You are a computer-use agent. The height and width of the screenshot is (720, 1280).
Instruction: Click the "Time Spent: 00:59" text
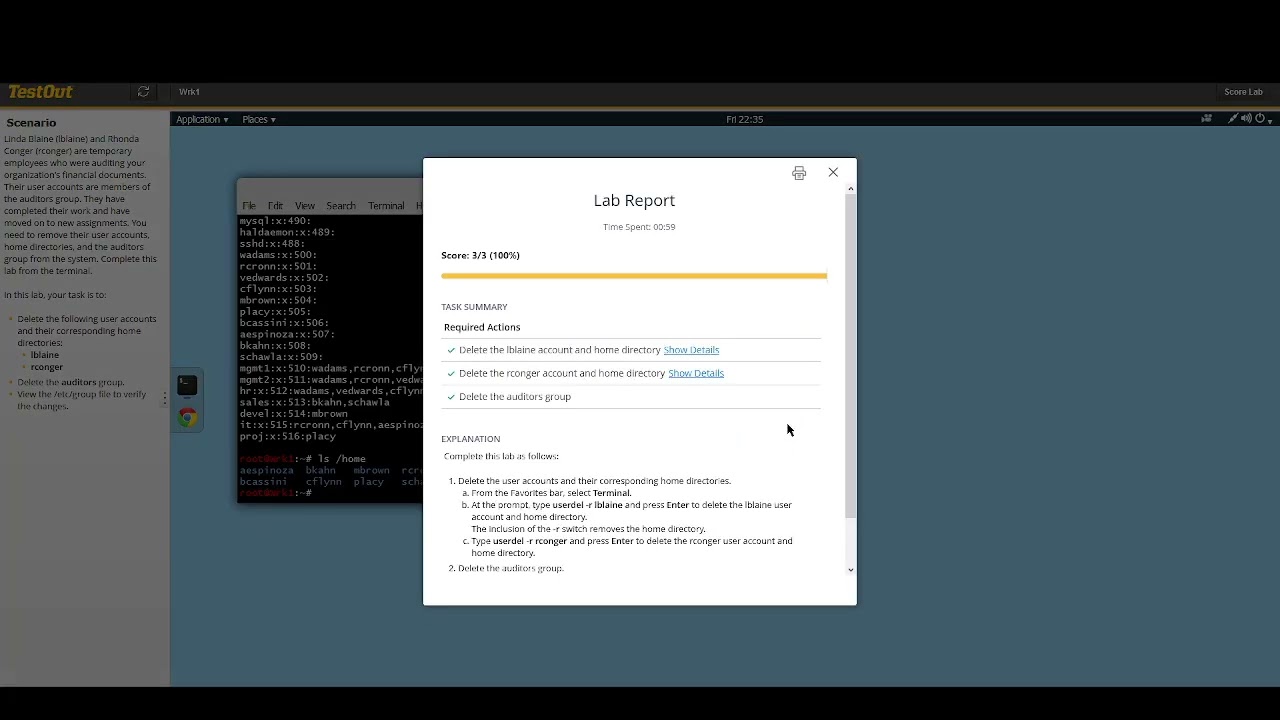639,227
